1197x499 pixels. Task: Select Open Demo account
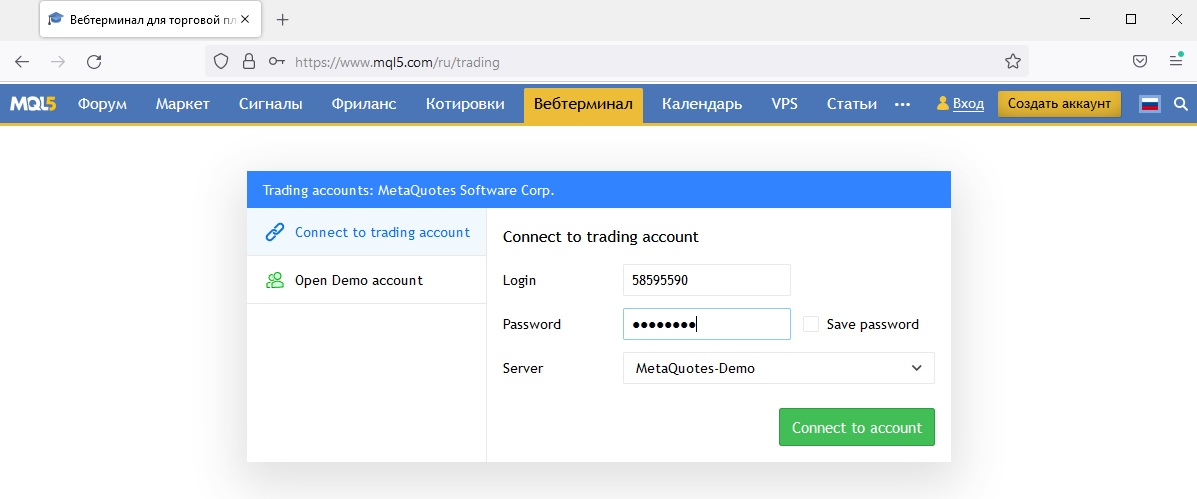point(366,280)
